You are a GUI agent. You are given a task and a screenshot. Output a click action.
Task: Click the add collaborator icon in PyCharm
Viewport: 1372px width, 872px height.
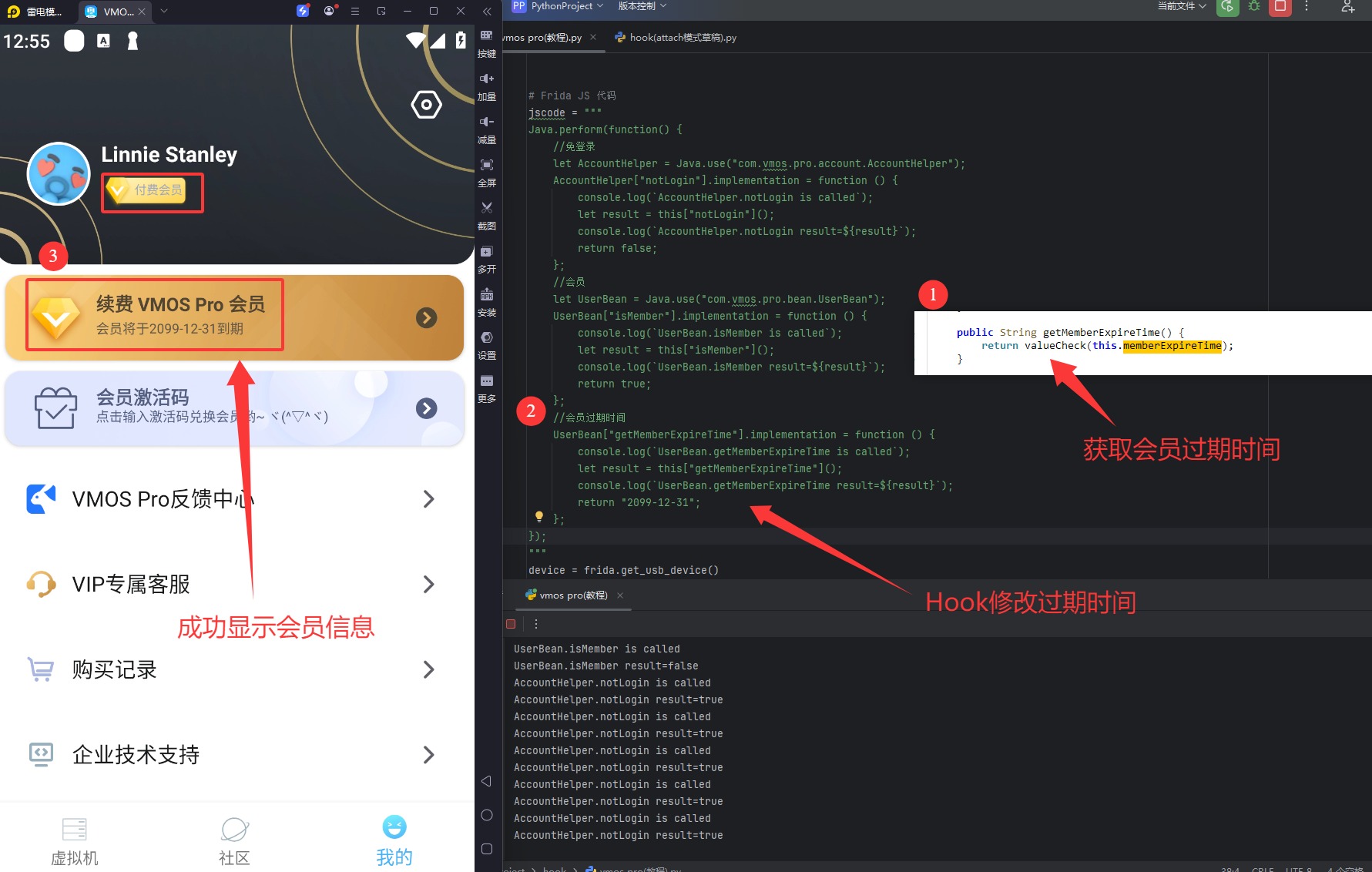coord(1347,6)
